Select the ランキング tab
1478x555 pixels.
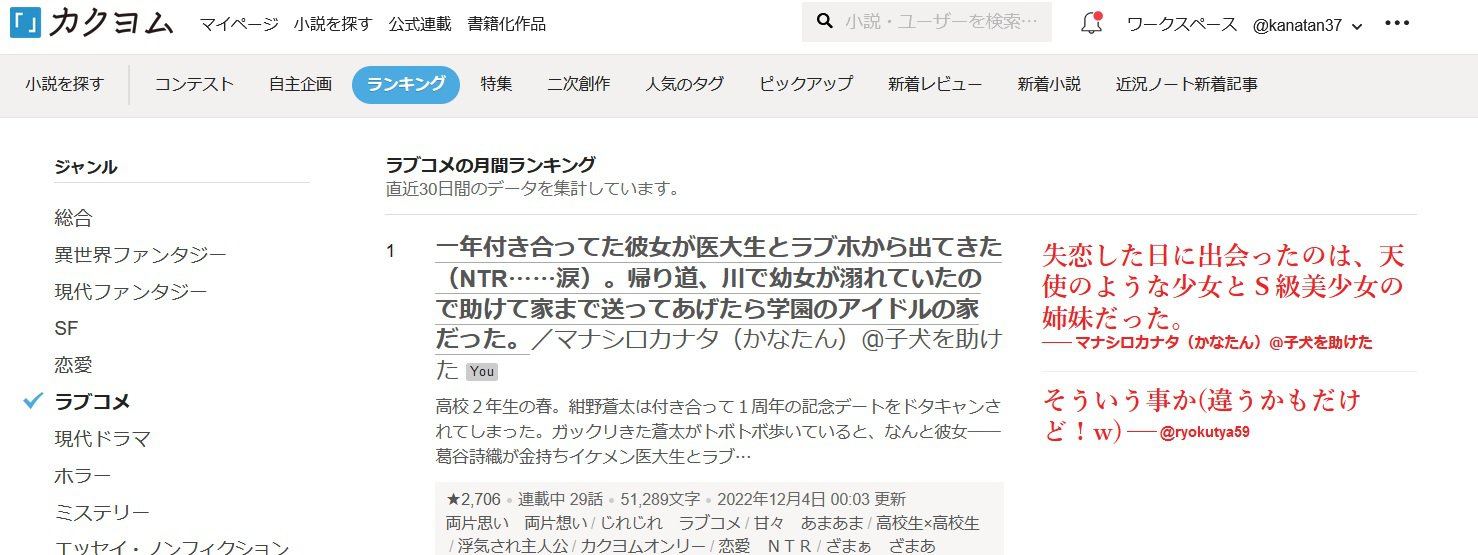pos(406,84)
